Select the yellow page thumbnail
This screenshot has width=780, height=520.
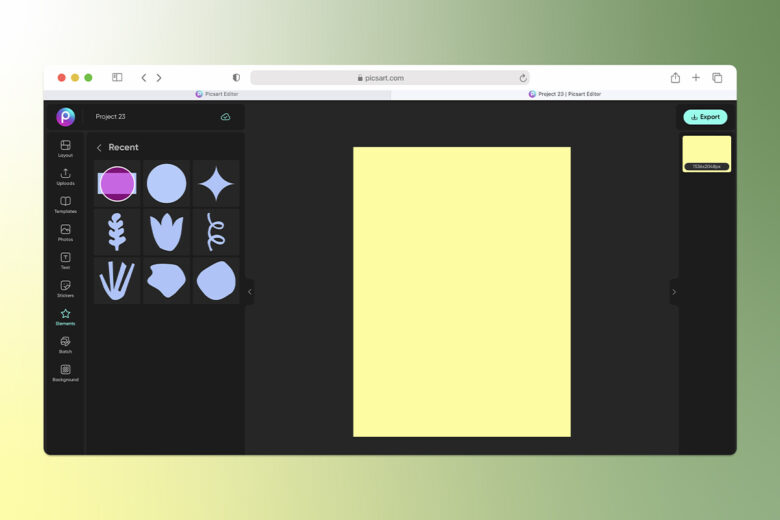click(706, 154)
